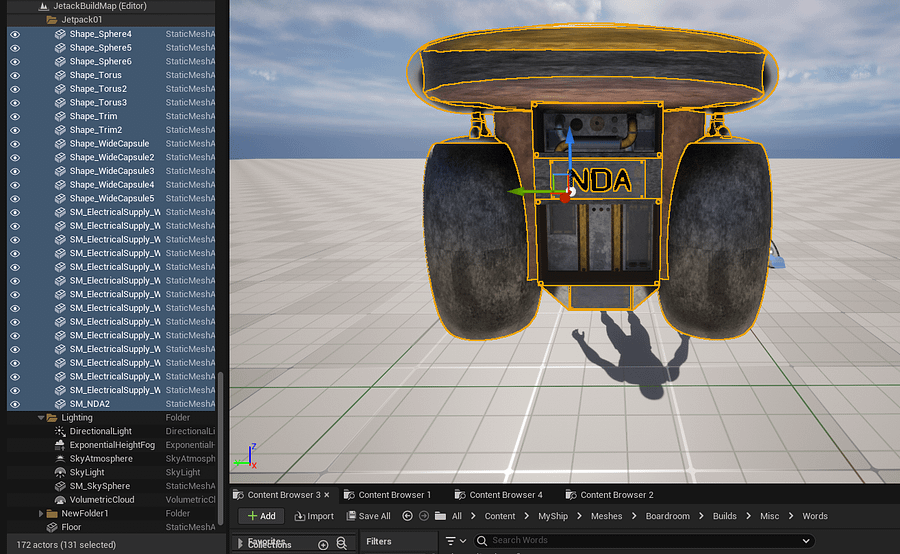Select VolumetricCloud in the Outliner

pos(112,500)
